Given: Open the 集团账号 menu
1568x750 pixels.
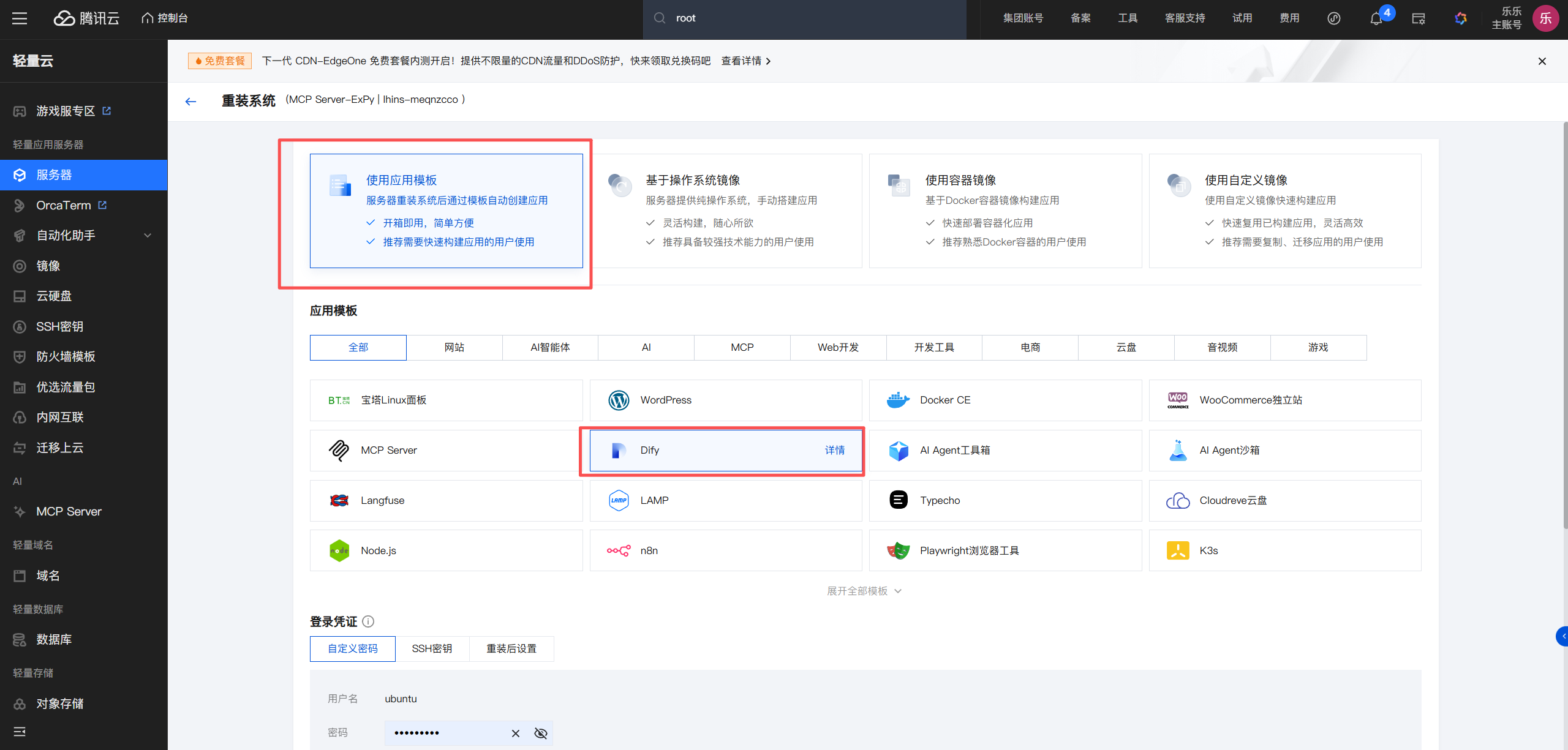Looking at the screenshot, I should pos(1023,18).
